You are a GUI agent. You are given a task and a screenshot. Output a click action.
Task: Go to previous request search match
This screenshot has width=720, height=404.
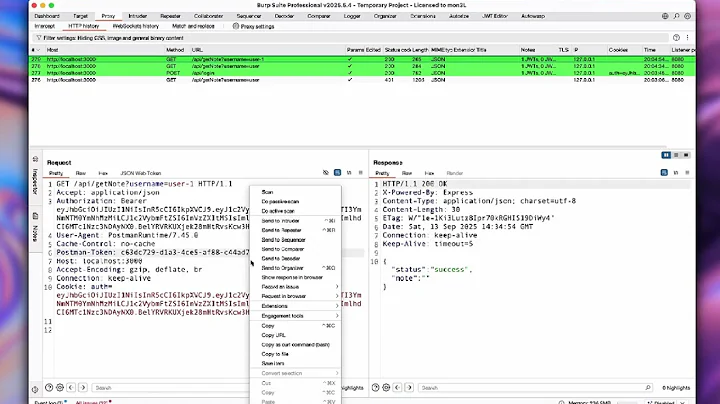click(71, 387)
